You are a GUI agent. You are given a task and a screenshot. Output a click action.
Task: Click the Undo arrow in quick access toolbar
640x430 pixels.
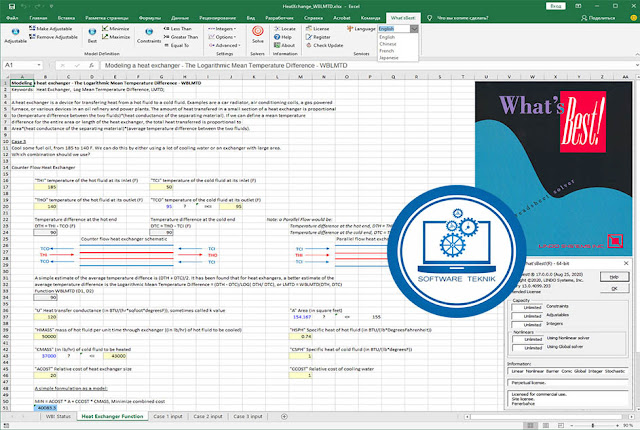pos(24,6)
